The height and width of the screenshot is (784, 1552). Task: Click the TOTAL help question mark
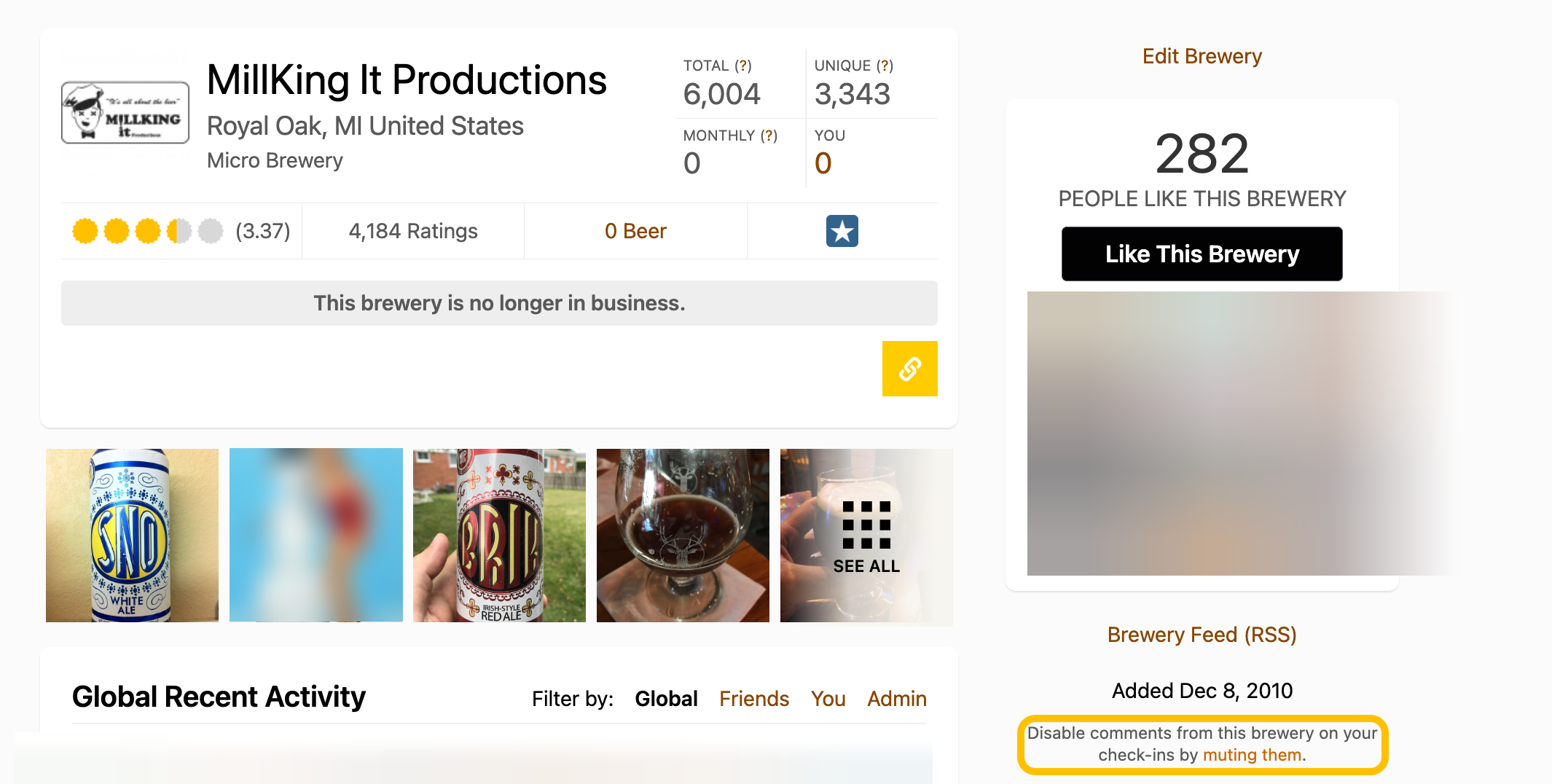click(x=743, y=66)
